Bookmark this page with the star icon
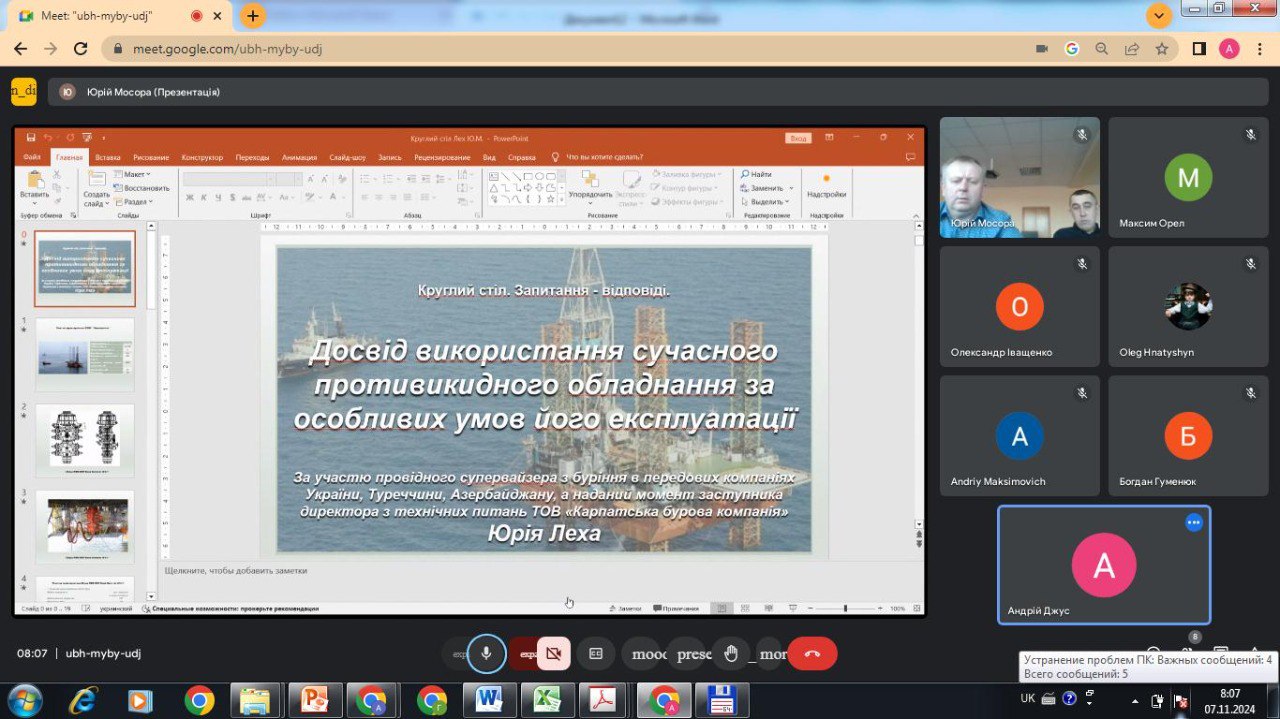1280x719 pixels. coord(1161,48)
